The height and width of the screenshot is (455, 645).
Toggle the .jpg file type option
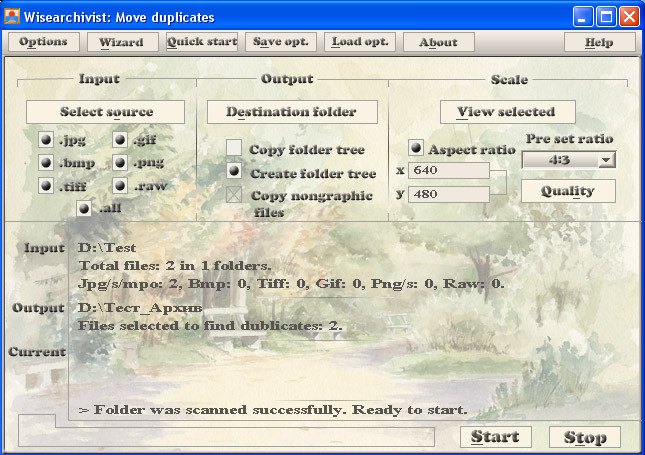46,140
